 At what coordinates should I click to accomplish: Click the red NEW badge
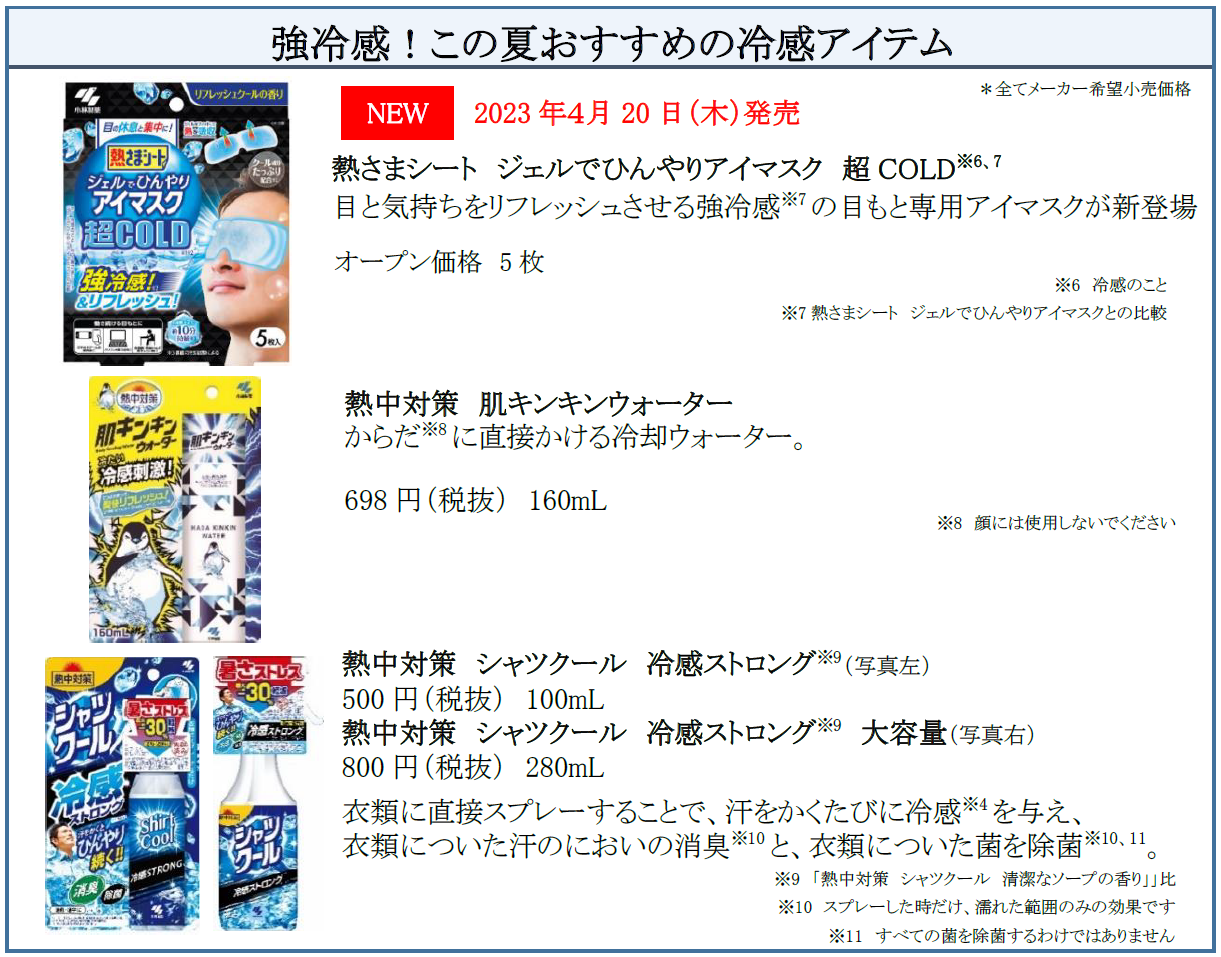(x=398, y=113)
